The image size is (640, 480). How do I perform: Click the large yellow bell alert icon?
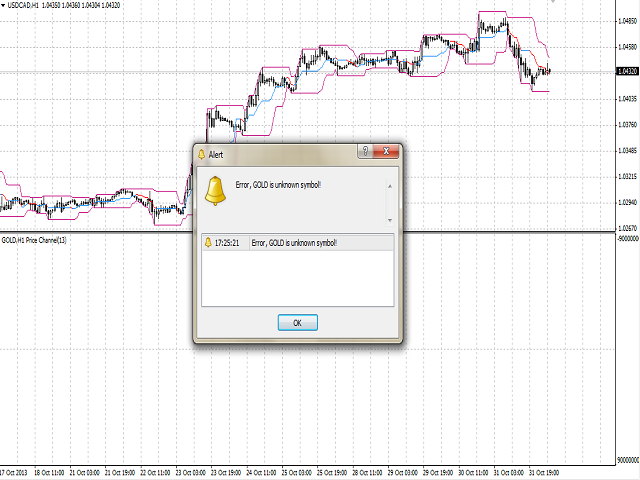215,191
